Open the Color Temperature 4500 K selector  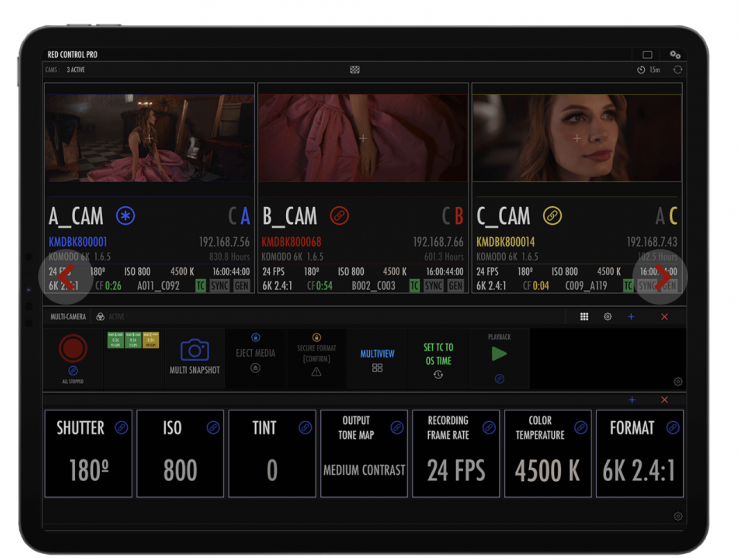tap(548, 470)
